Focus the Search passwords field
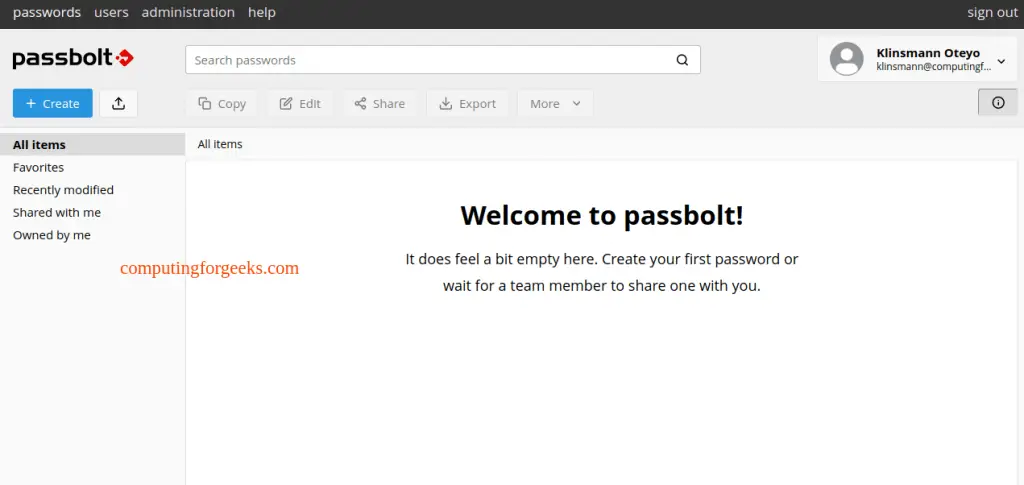The height and width of the screenshot is (485, 1024). (x=443, y=60)
